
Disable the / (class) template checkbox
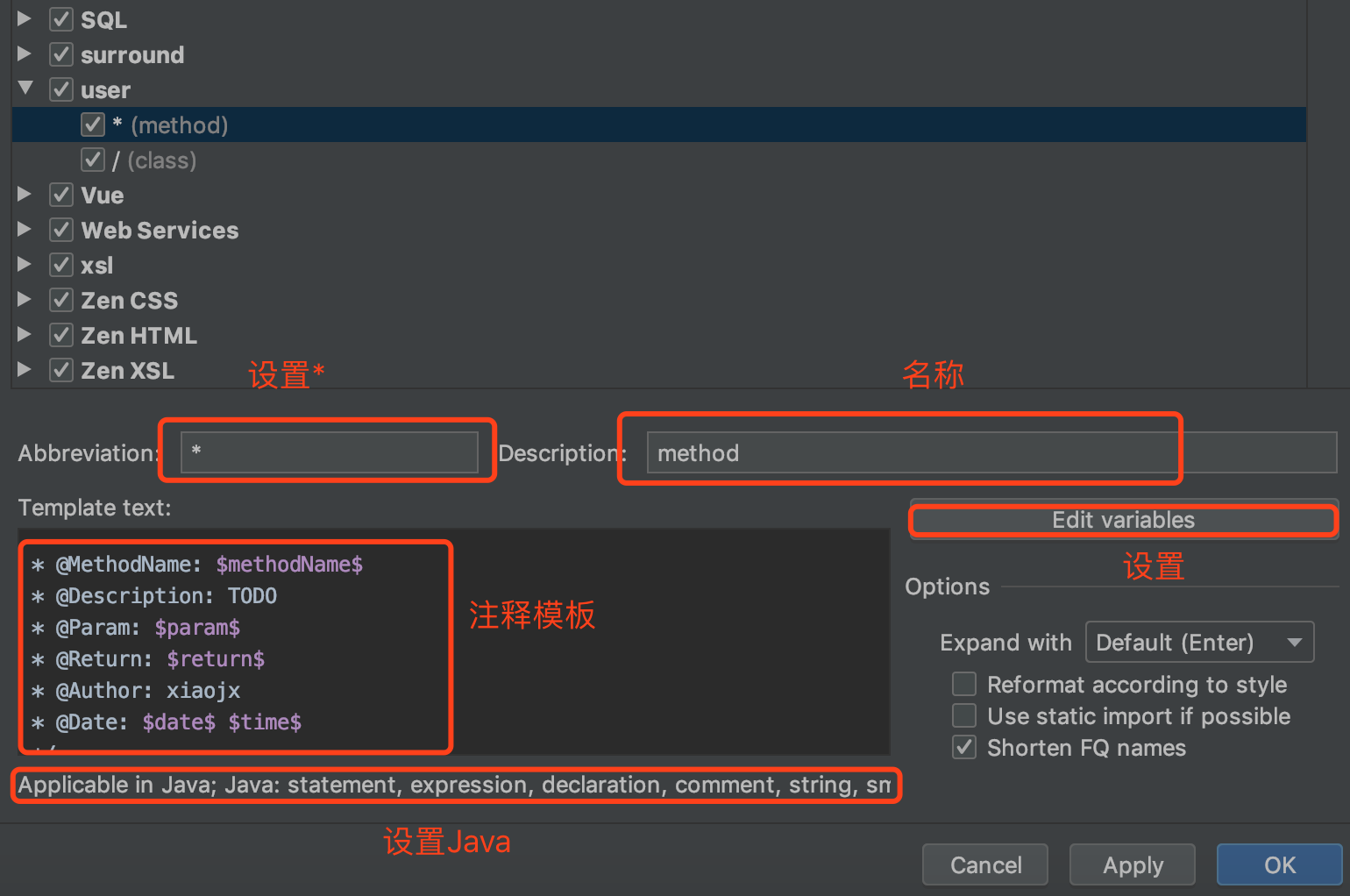coord(93,160)
